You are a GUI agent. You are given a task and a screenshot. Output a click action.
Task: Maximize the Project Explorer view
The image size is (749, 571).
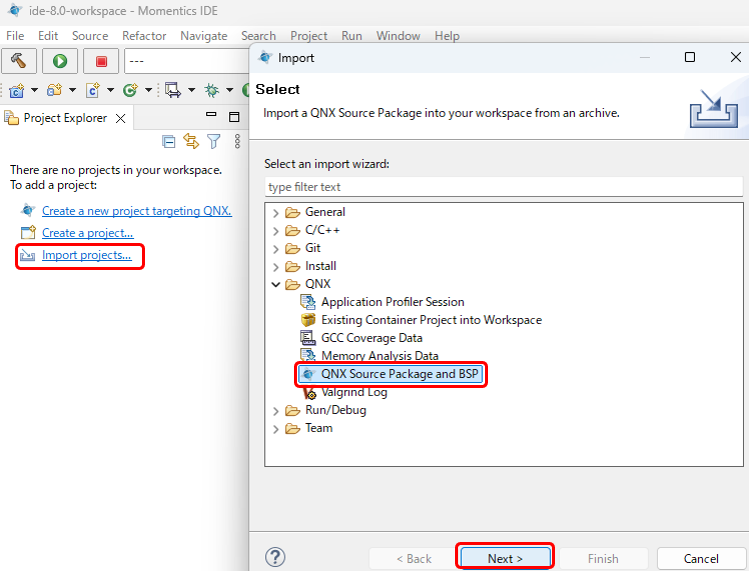tap(234, 117)
